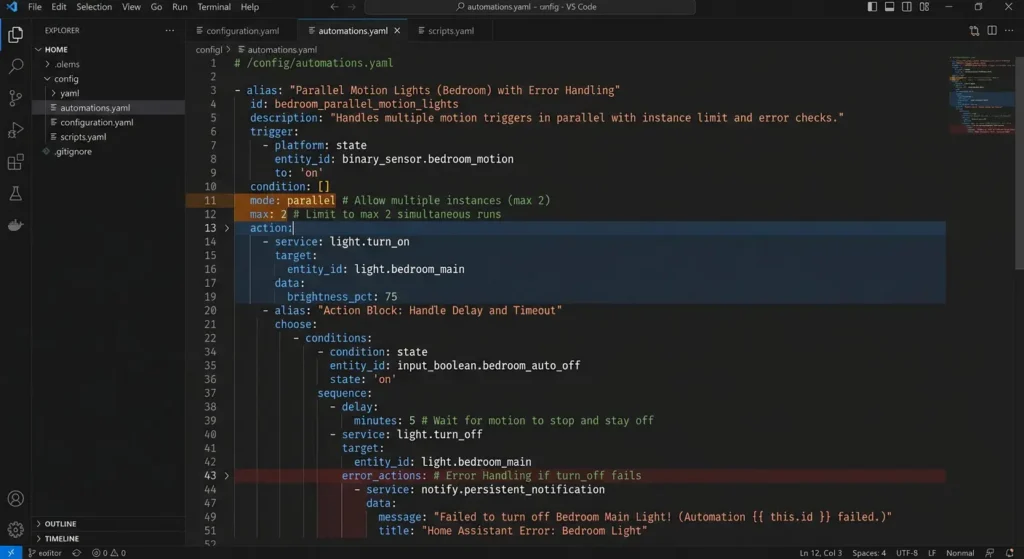Toggle primary side bar visibility
1024x559 pixels.
(x=872, y=7)
